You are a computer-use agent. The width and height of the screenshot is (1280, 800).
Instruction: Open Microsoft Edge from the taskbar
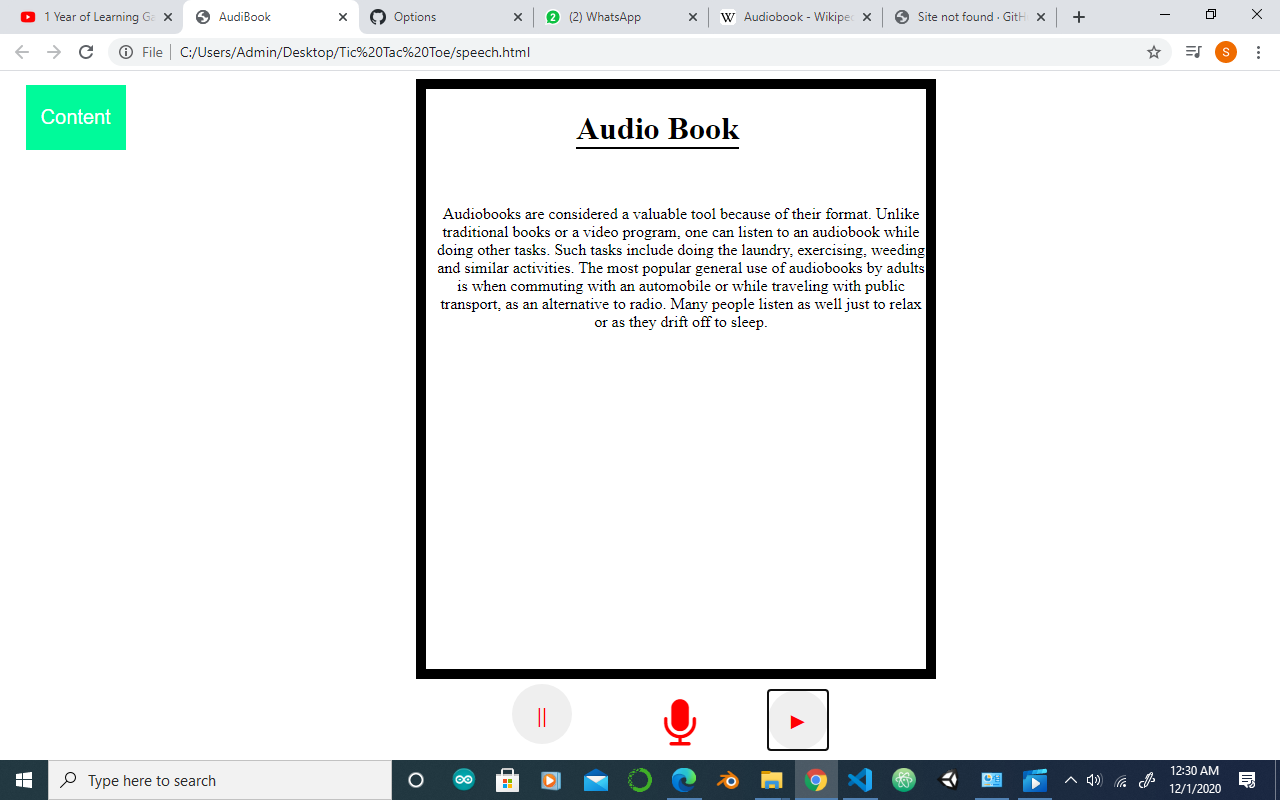click(x=684, y=780)
